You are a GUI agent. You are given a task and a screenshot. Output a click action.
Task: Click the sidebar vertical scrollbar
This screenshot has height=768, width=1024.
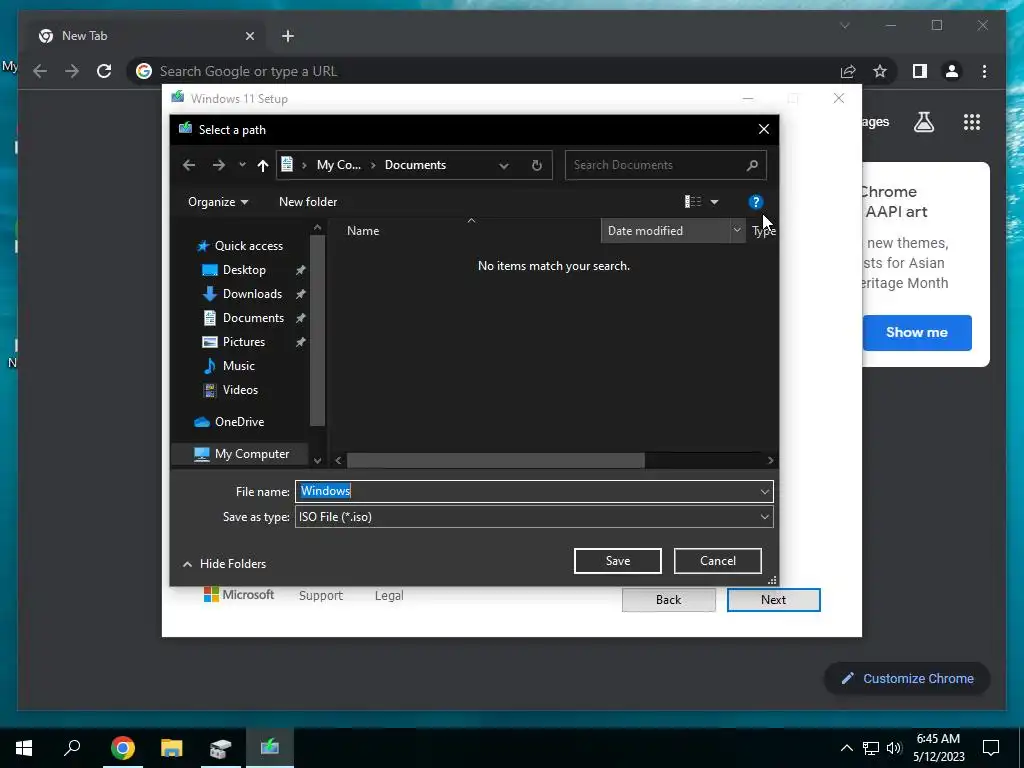tap(317, 330)
